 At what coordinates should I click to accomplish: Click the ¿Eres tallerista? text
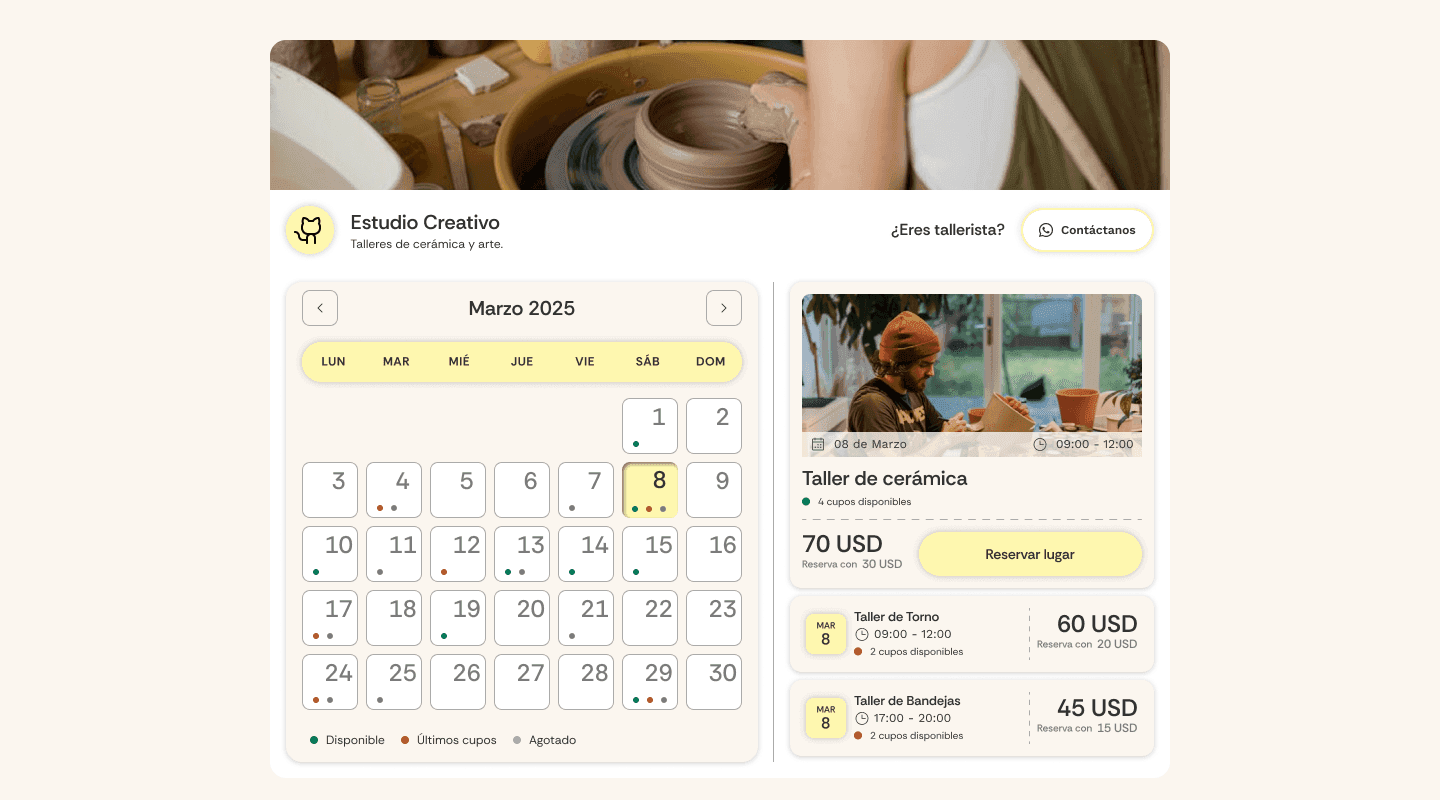[x=948, y=230]
